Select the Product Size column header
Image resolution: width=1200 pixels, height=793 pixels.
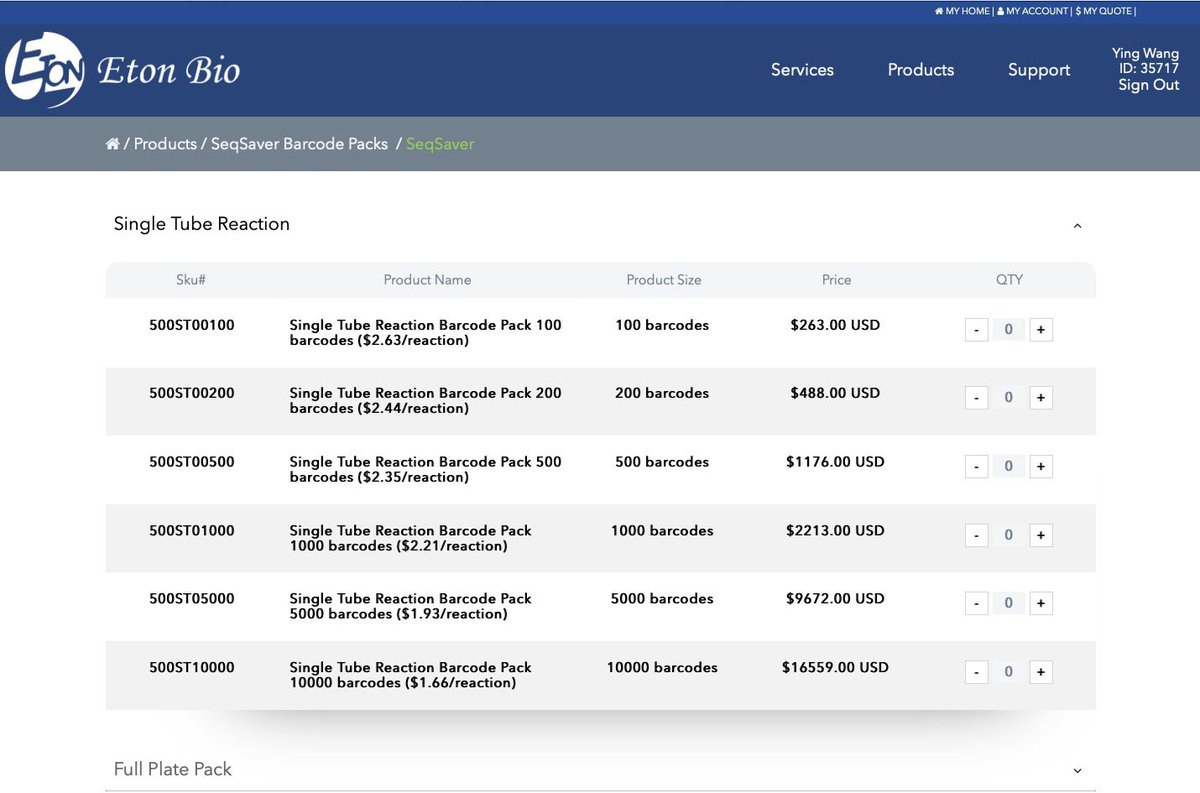[x=664, y=280]
